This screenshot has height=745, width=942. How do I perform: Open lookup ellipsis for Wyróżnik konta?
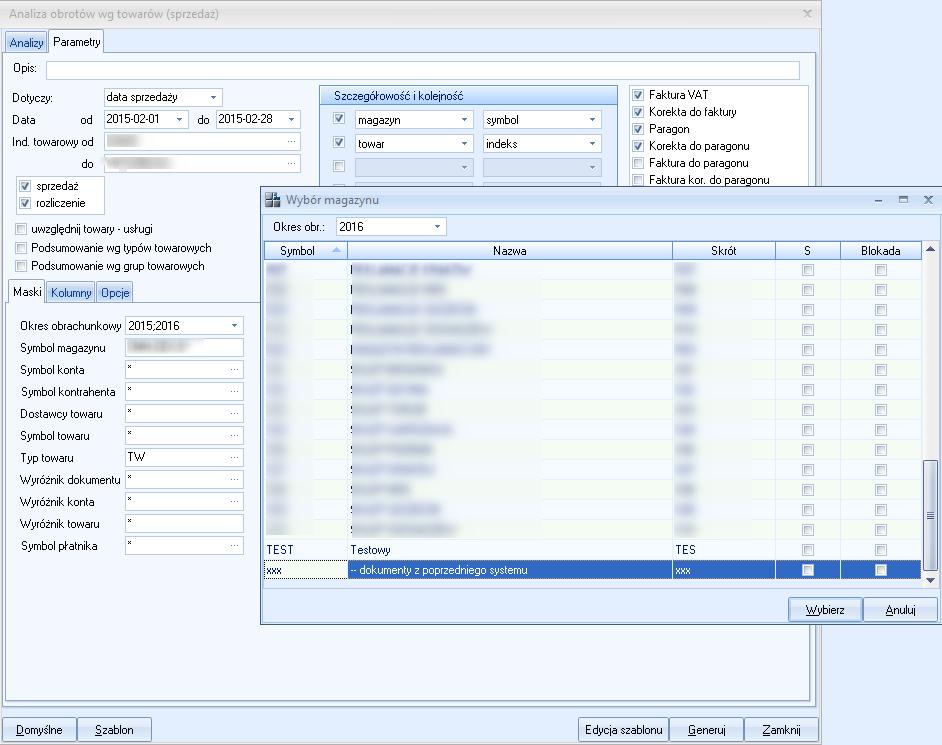(234, 502)
